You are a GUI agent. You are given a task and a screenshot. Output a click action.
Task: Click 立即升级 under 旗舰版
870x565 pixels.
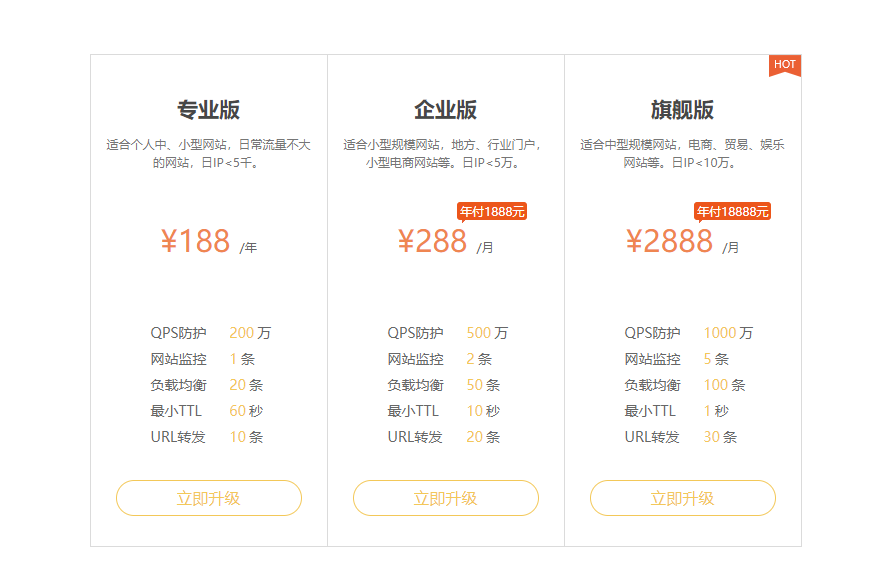click(x=683, y=498)
